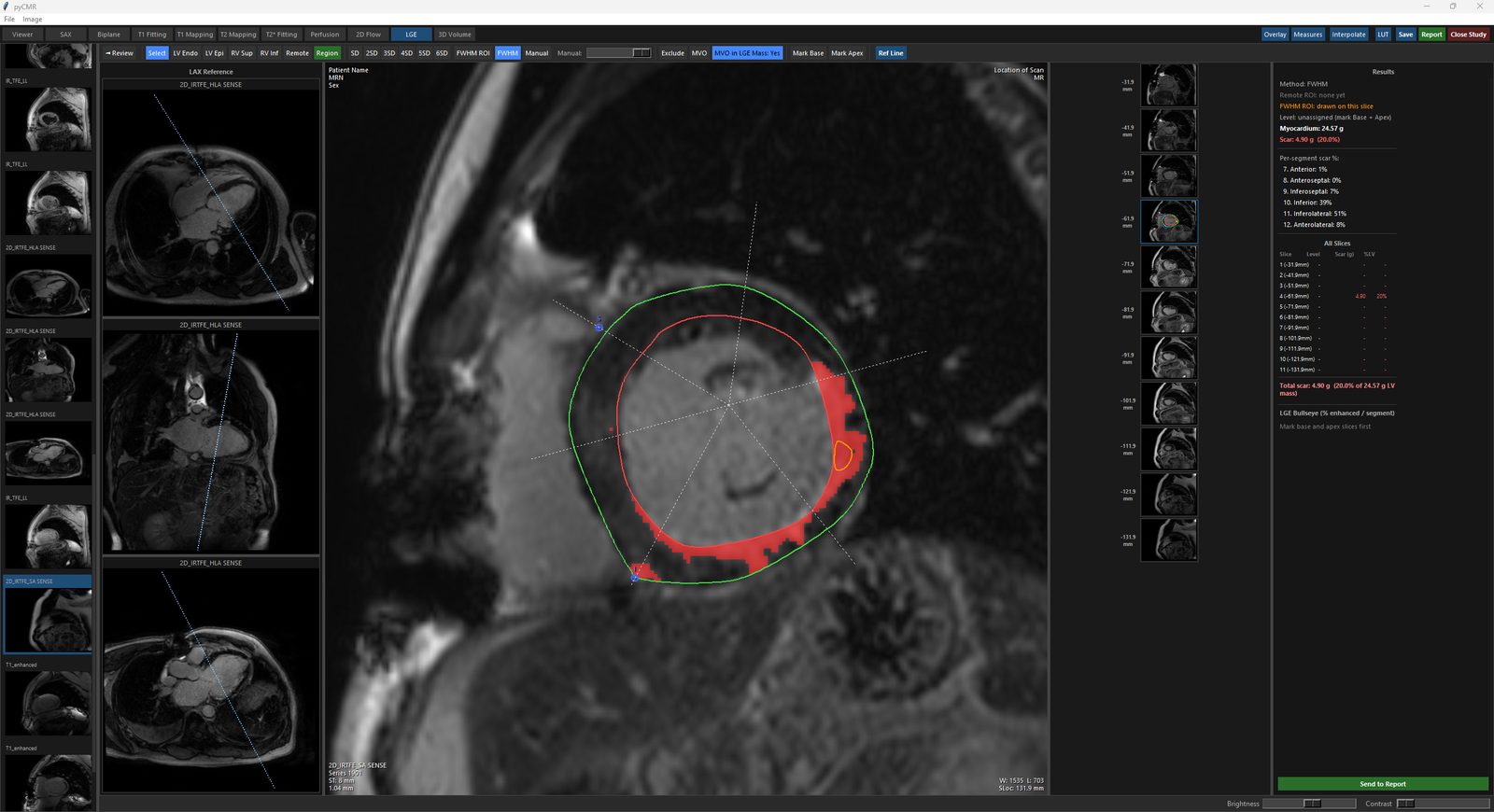Select the slice thumbnail at -101.9 mm

tap(1168, 403)
